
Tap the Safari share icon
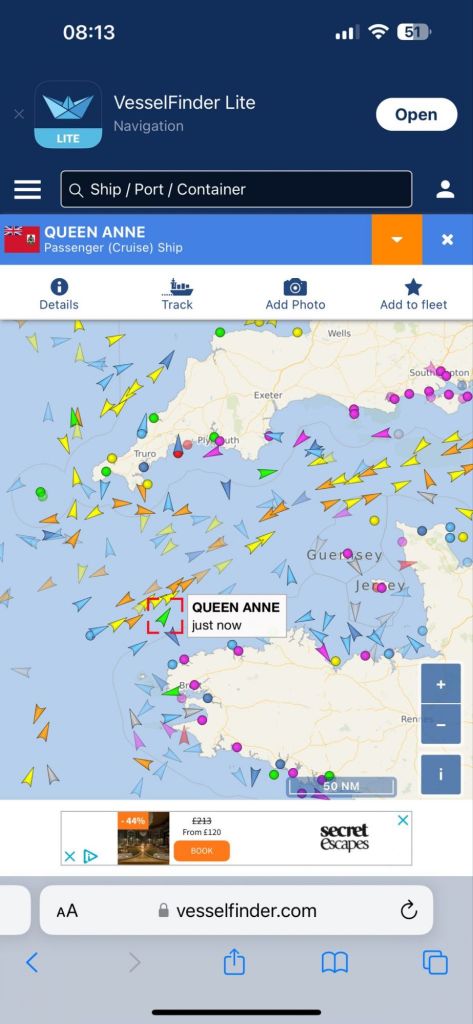pyautogui.click(x=235, y=962)
